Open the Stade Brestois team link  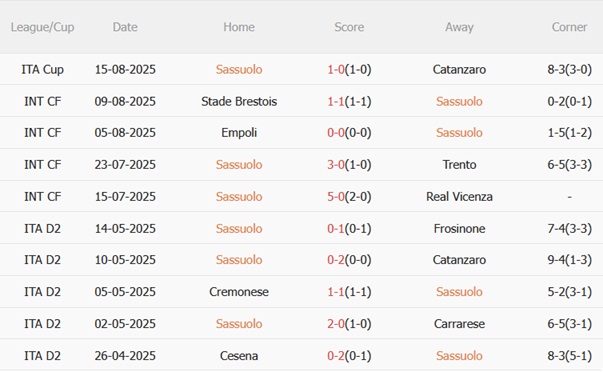239,101
